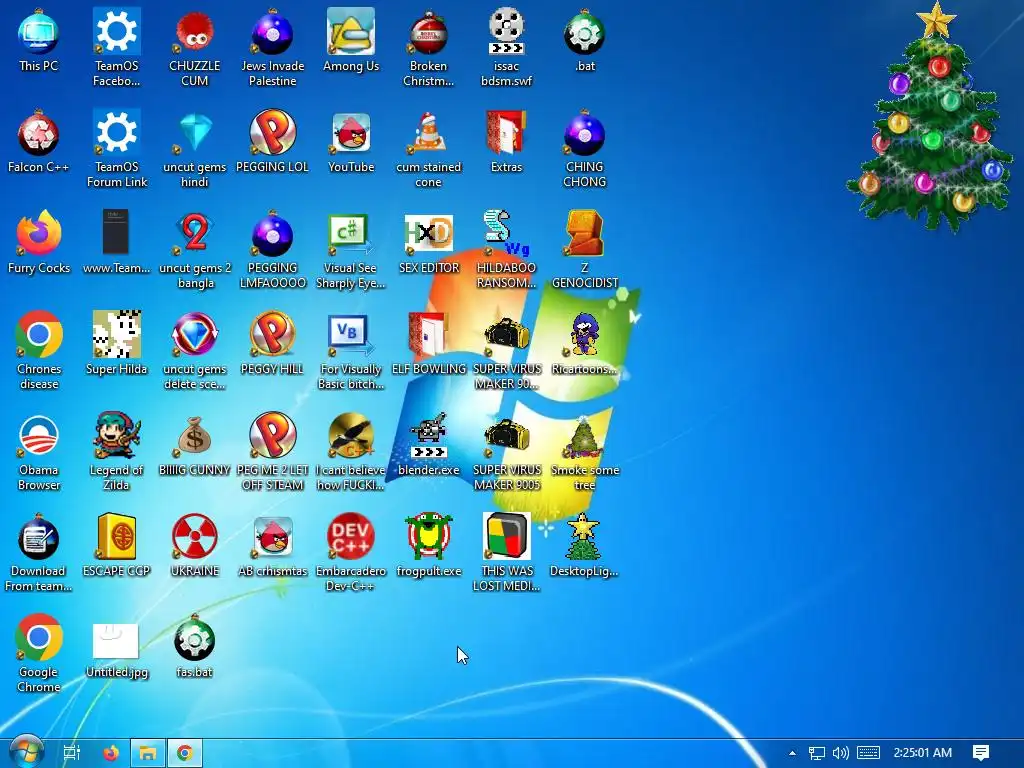Screen dimensions: 1024x768
Task: Open the YouTube Angry Birds icon
Action: point(351,133)
